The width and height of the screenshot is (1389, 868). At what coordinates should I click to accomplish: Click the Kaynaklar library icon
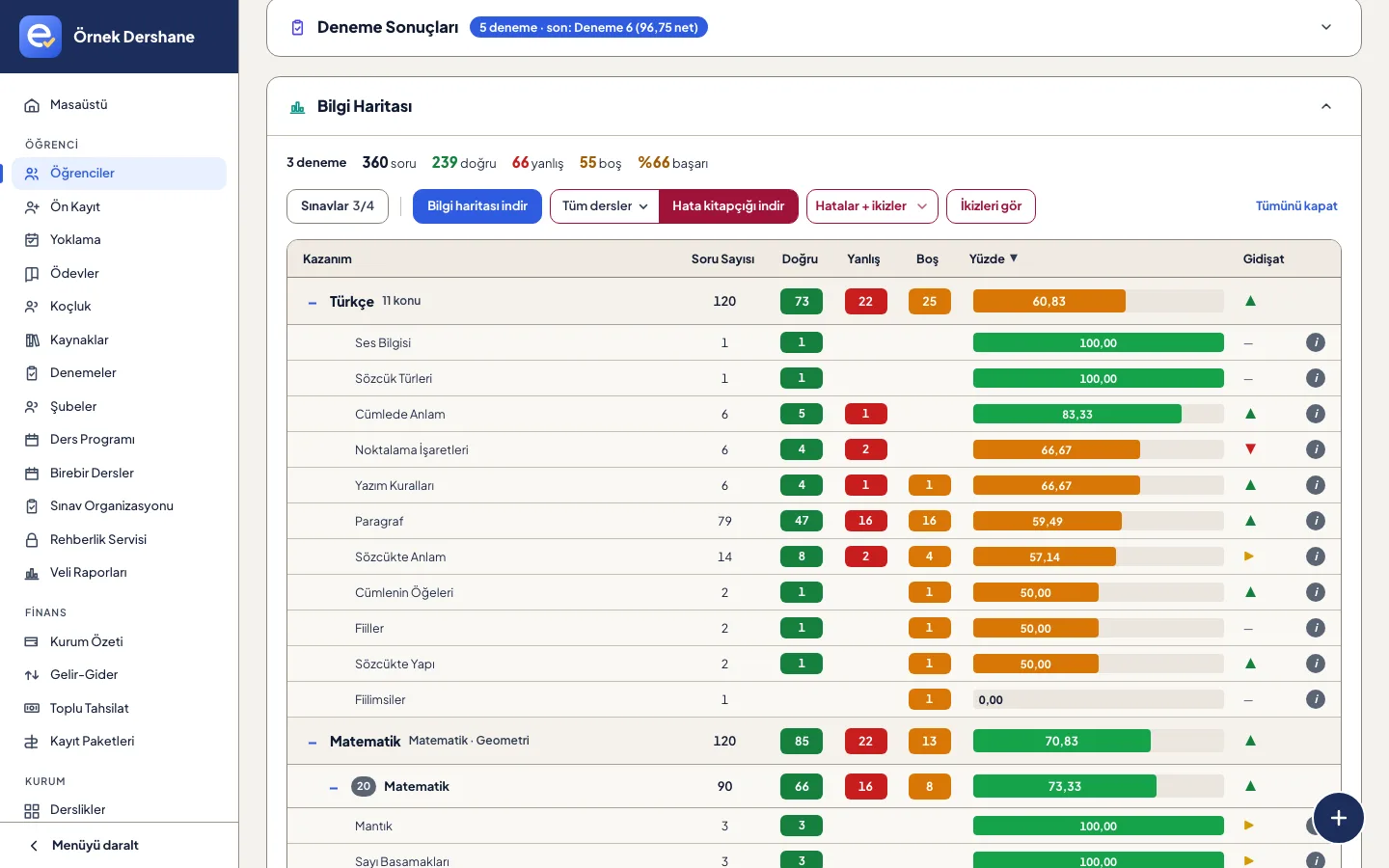[x=32, y=340]
